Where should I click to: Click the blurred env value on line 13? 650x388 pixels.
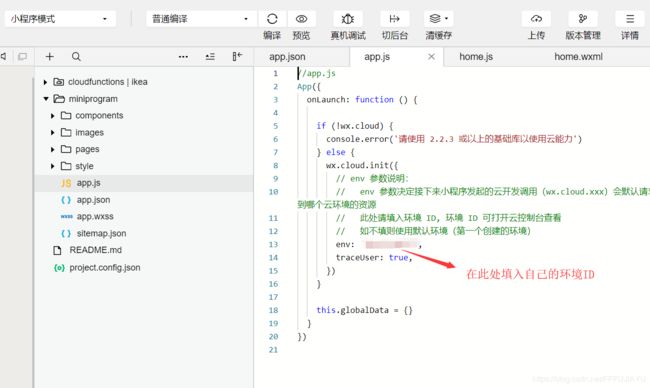tap(391, 245)
